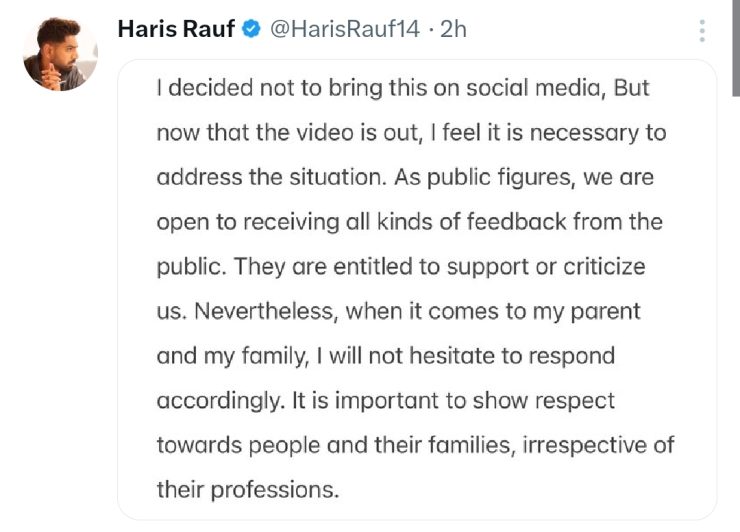740x532 pixels.
Task: Click the word 'Nevertheless' in the statement
Action: pyautogui.click(x=261, y=311)
